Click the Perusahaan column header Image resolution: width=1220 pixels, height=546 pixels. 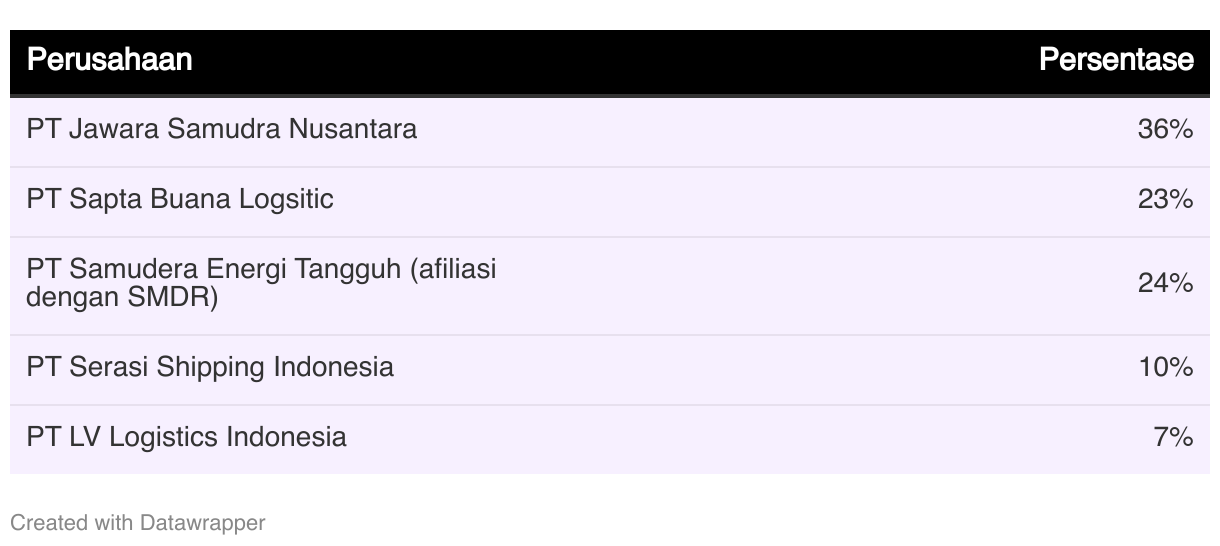[109, 60]
